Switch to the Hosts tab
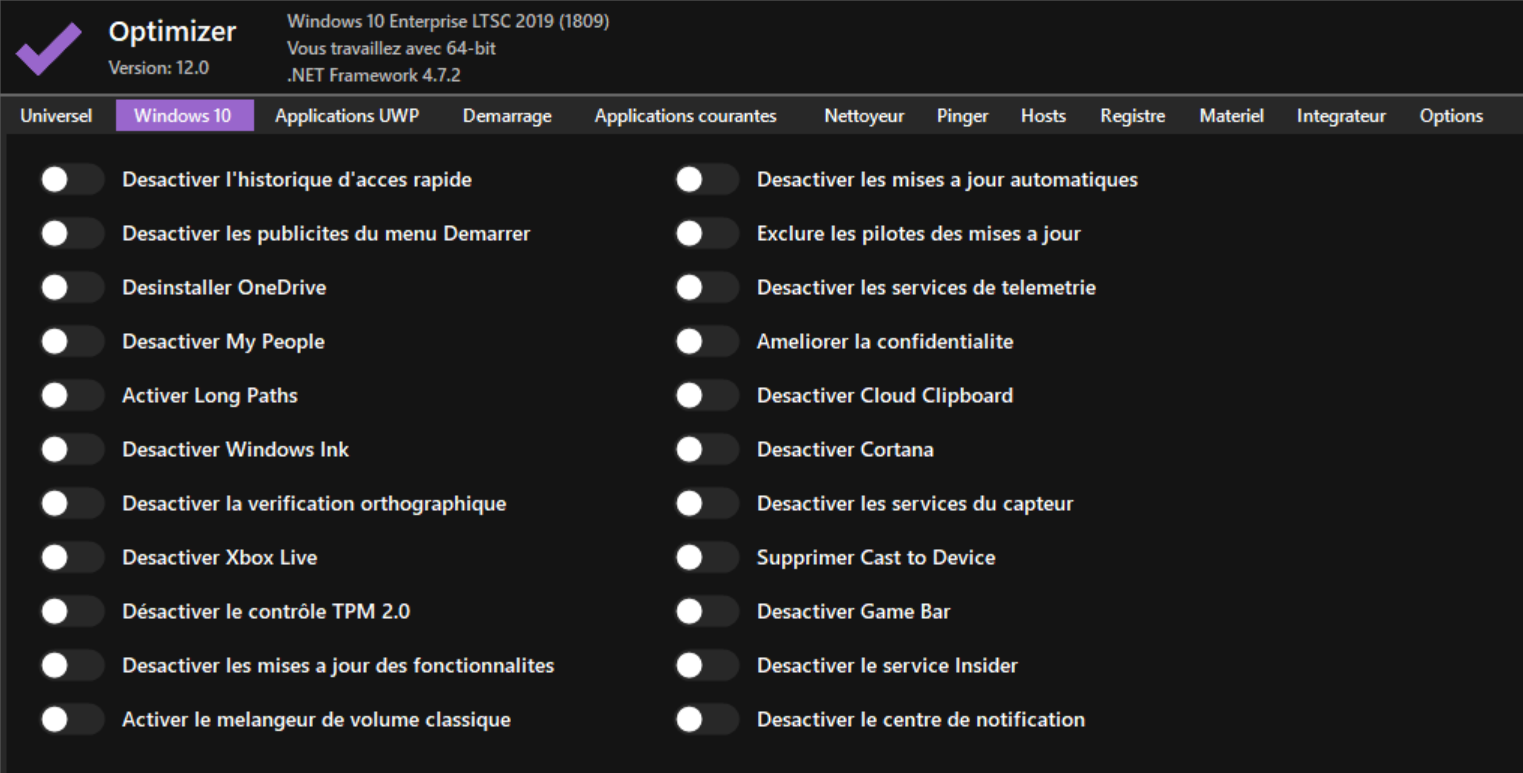Image resolution: width=1523 pixels, height=773 pixels. tap(1043, 116)
